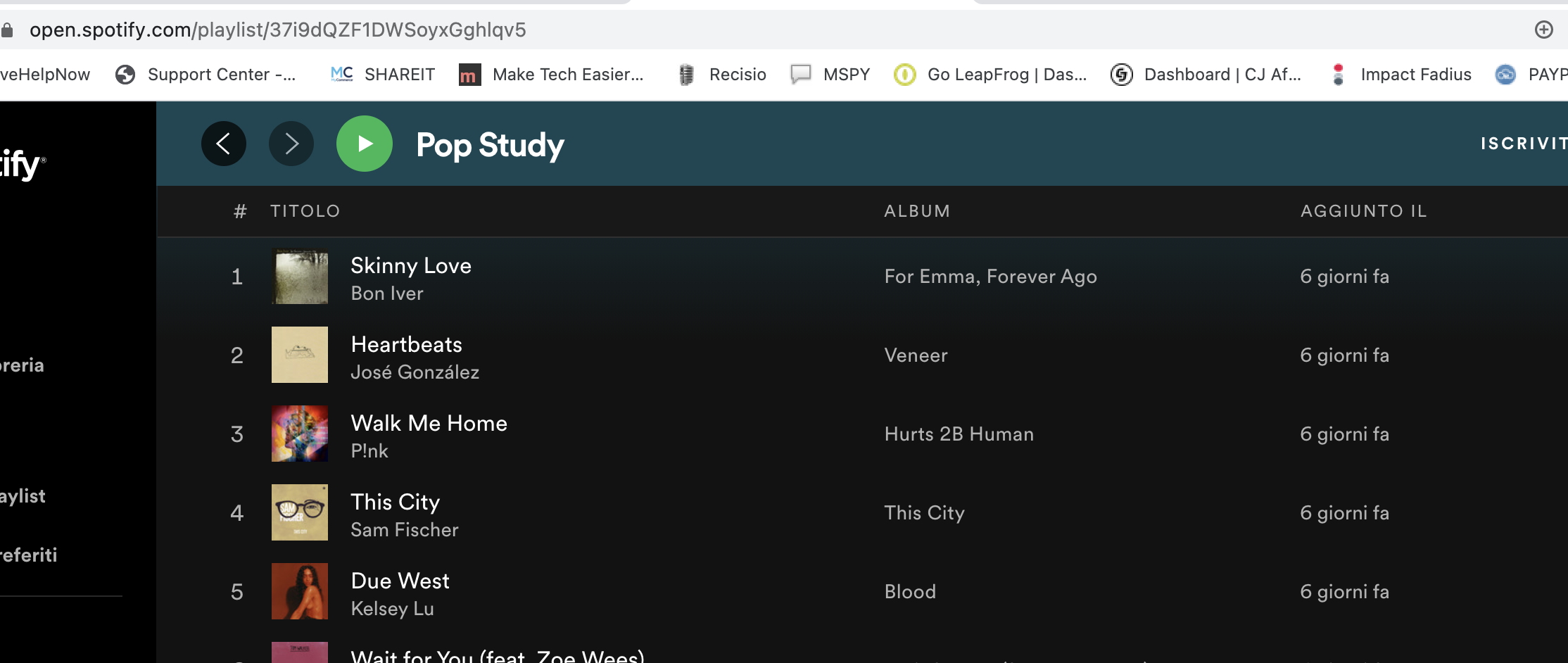Screen dimensions: 1568x663
Task: Click the Skinny Love added date cell
Action: [x=1344, y=277]
